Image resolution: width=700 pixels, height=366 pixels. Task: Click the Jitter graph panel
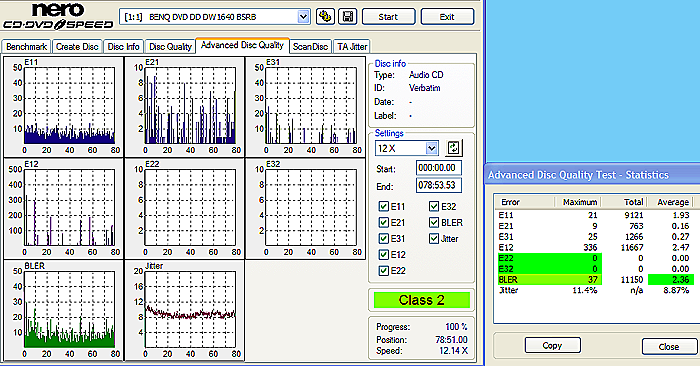click(x=184, y=310)
